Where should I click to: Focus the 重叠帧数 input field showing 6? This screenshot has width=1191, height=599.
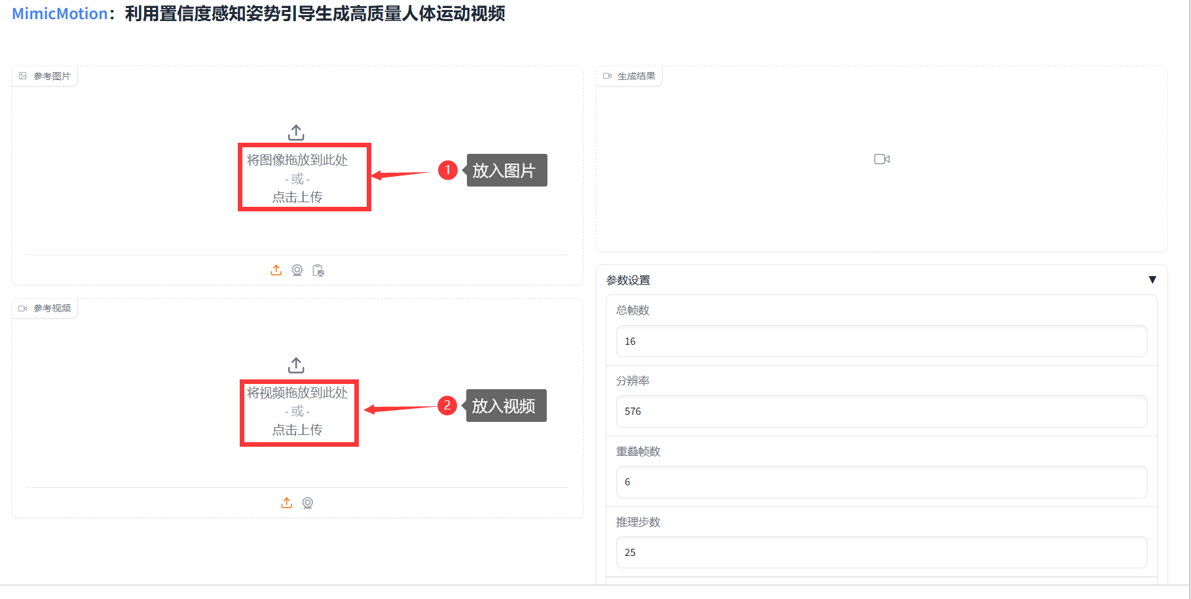coord(881,482)
